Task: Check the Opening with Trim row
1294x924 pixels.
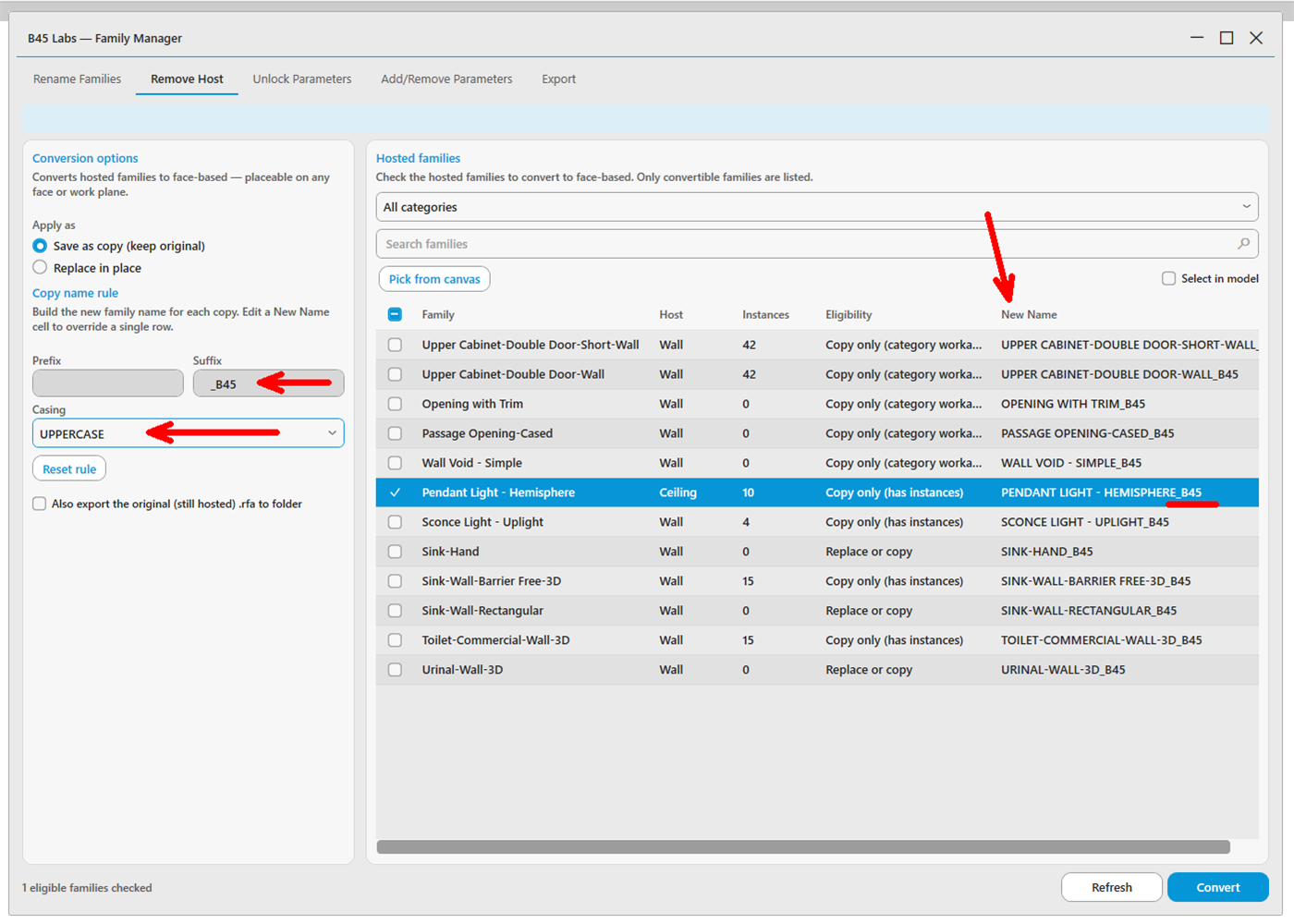Action: click(395, 404)
